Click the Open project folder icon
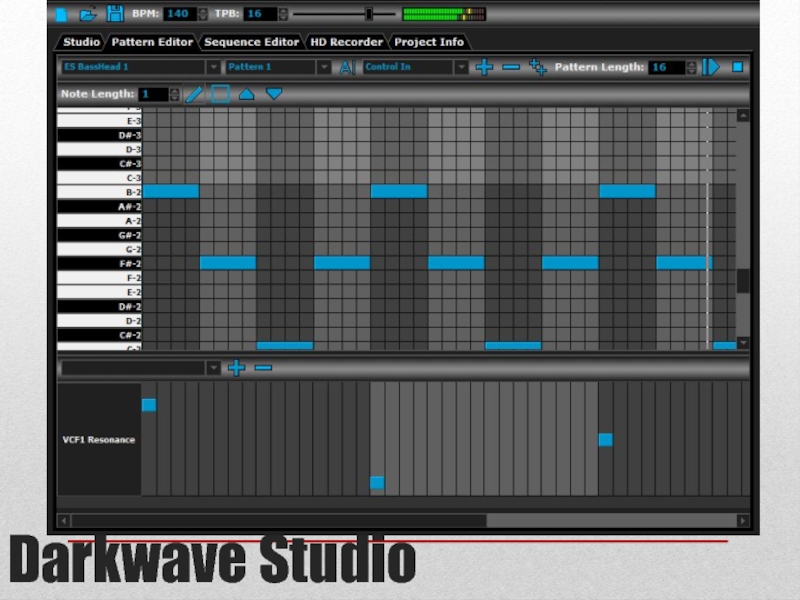 coord(88,14)
